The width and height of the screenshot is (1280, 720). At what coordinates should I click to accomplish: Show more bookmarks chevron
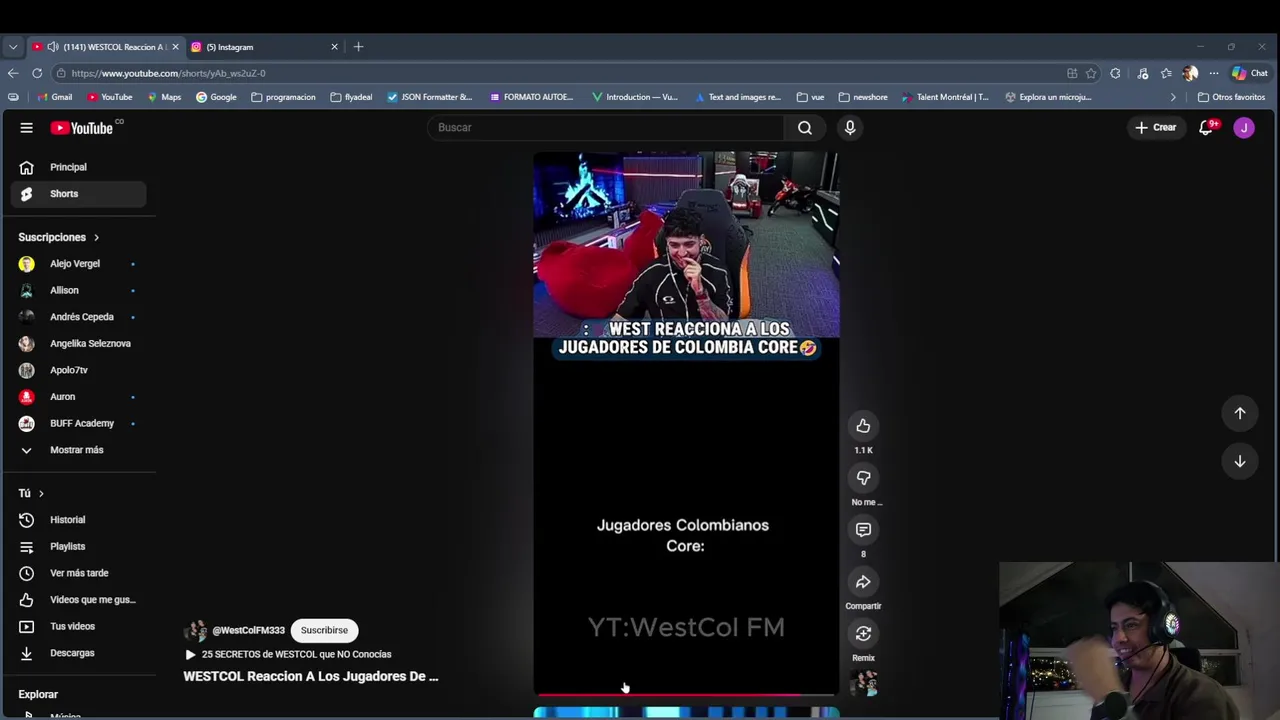tap(1173, 97)
